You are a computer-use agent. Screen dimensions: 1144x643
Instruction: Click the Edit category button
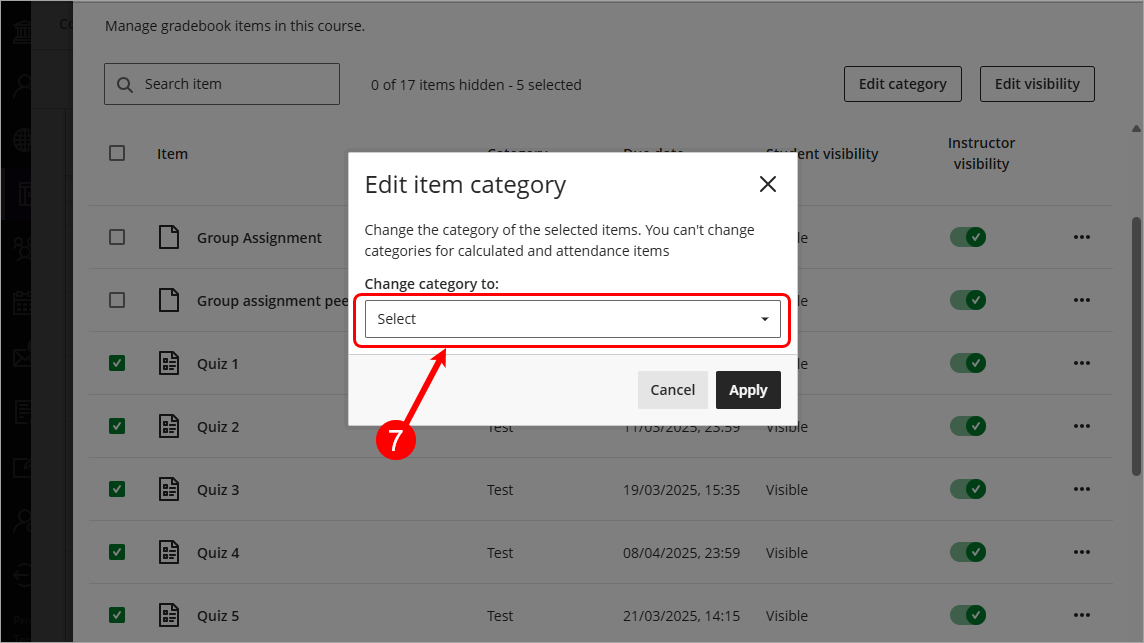tap(903, 84)
